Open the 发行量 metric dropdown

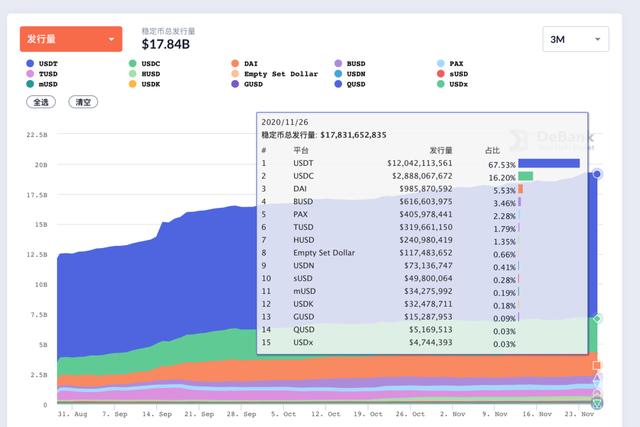click(70, 39)
